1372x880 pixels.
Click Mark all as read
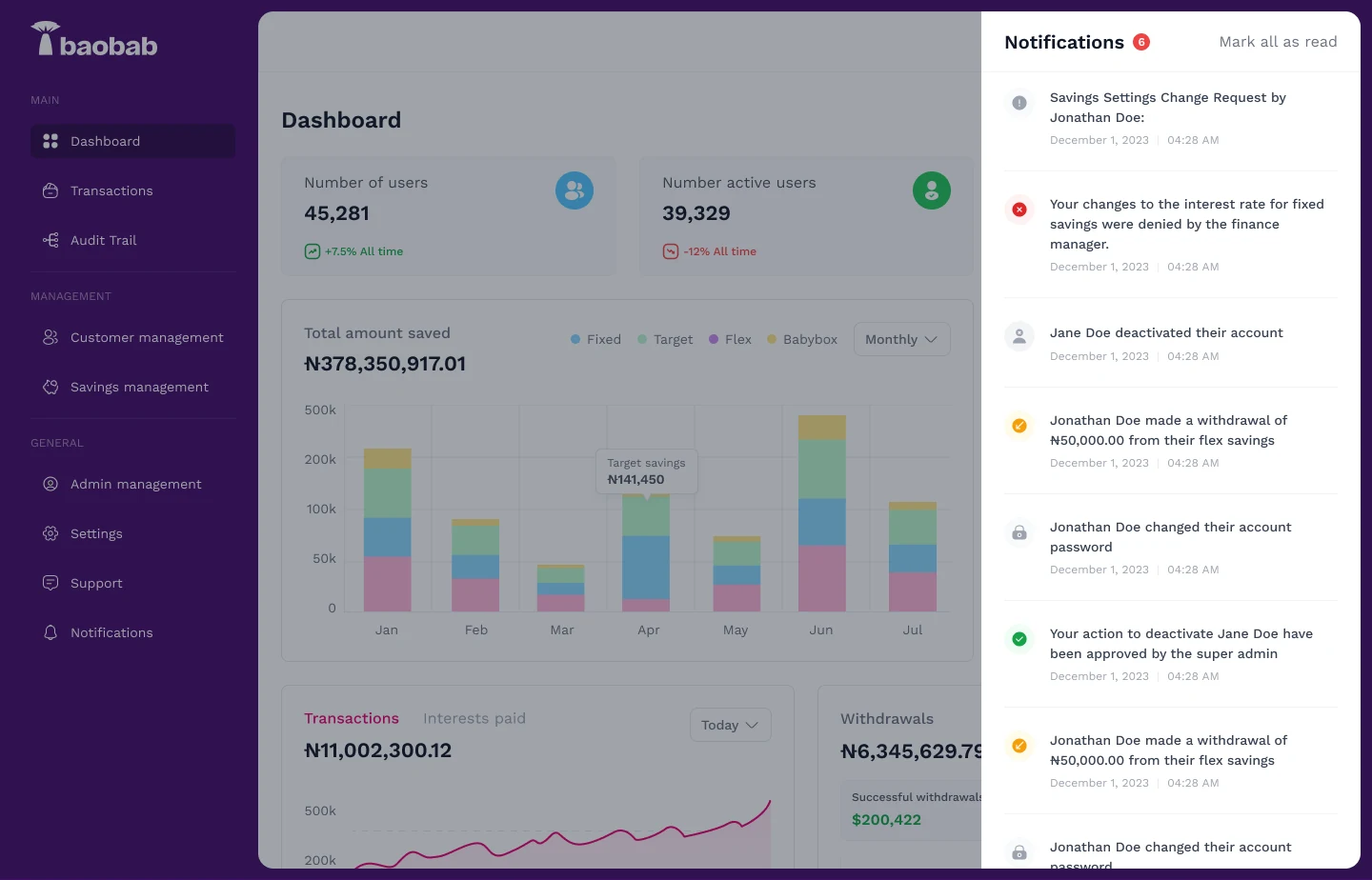tap(1278, 42)
